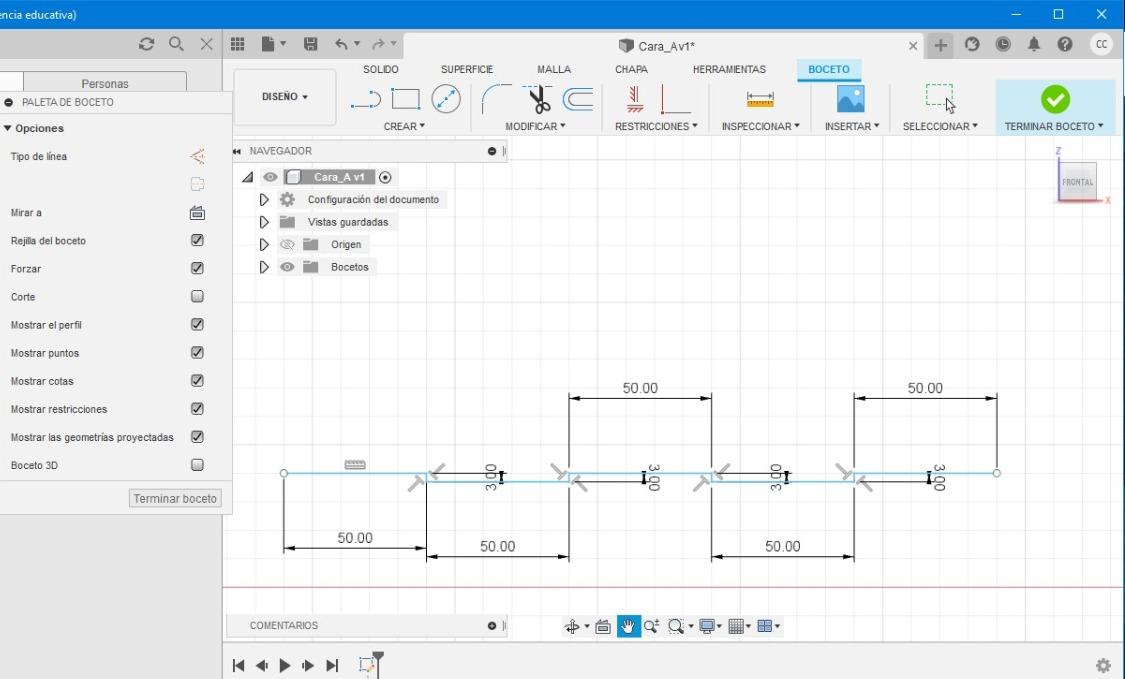
Task: Undo the last action
Action: pyautogui.click(x=341, y=45)
